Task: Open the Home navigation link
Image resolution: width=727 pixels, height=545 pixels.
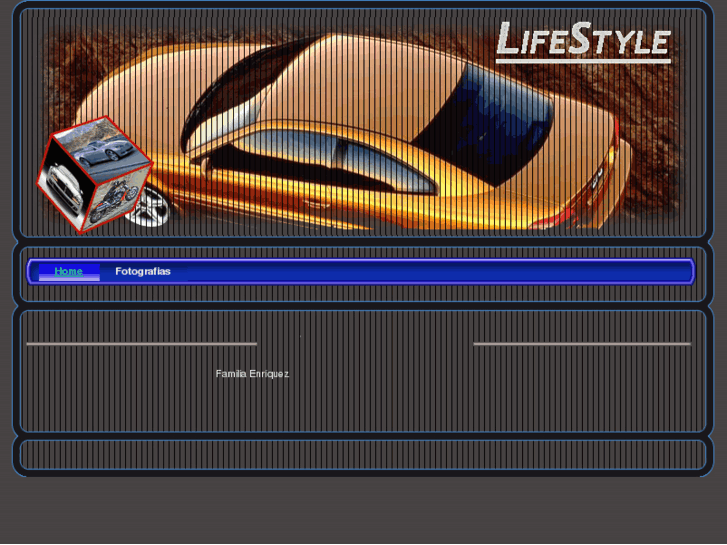Action: pos(69,271)
